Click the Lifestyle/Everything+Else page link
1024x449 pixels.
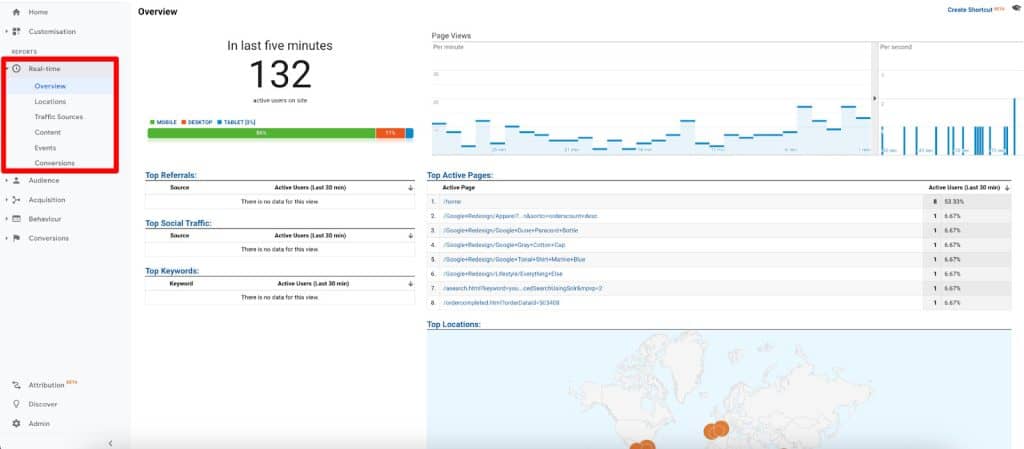[502, 274]
